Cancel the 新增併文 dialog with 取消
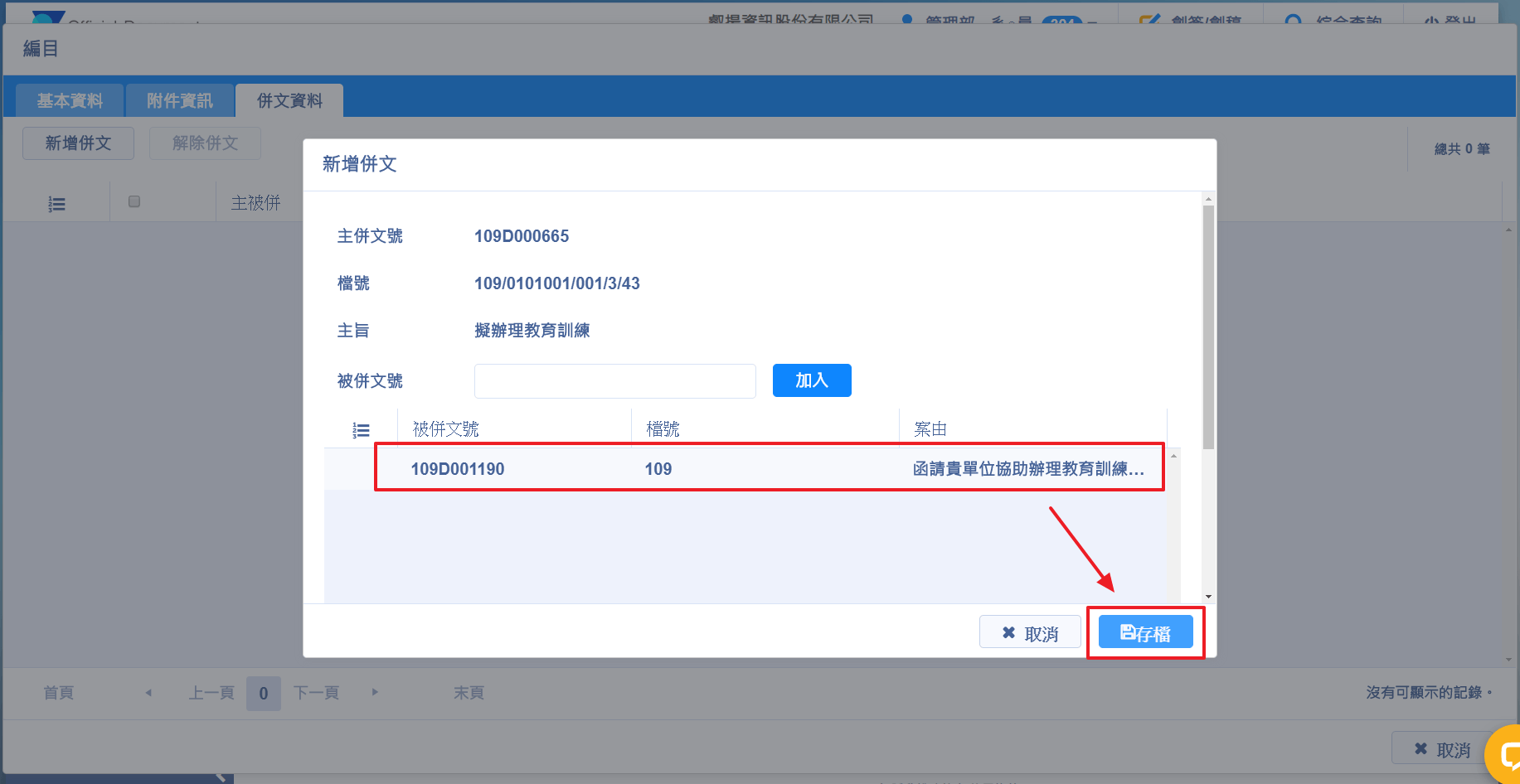This screenshot has height=784, width=1520. [1029, 632]
